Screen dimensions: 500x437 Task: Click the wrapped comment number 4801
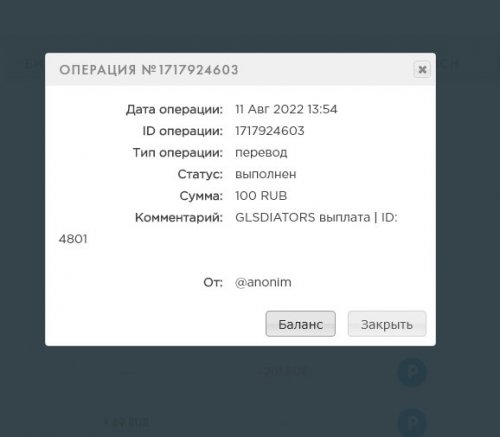pyautogui.click(x=73, y=239)
